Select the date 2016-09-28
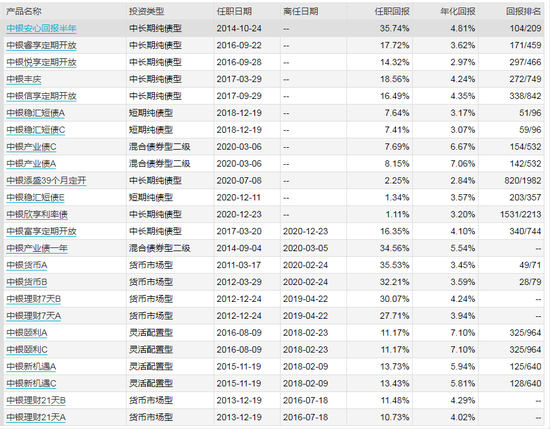This screenshot has height=429, width=550. [x=239, y=62]
